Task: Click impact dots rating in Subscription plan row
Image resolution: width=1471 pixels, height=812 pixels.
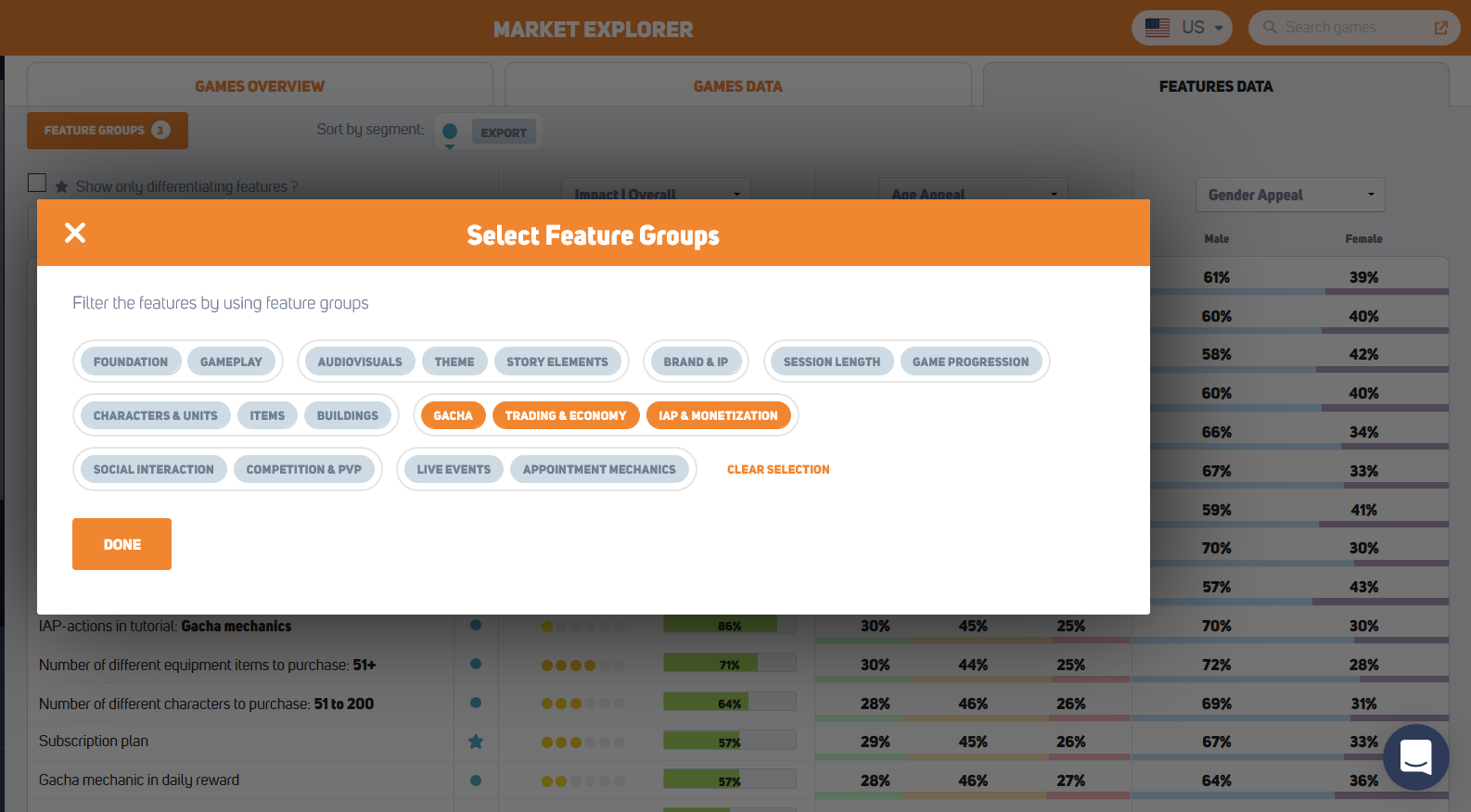Action: (583, 742)
